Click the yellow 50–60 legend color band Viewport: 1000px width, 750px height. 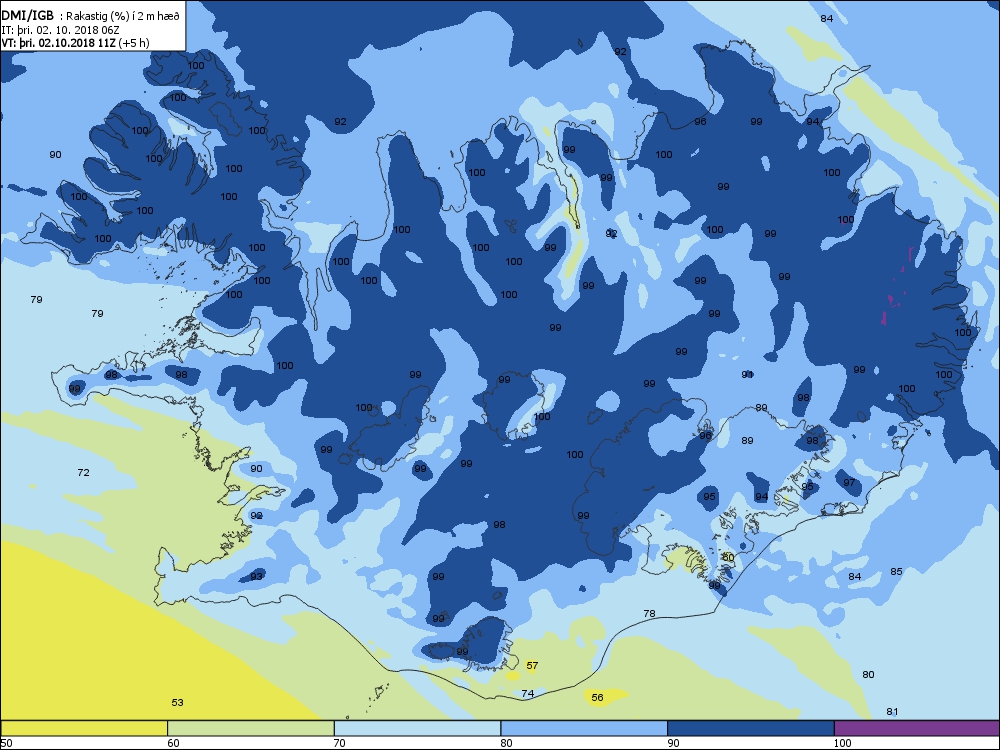tap(84, 728)
